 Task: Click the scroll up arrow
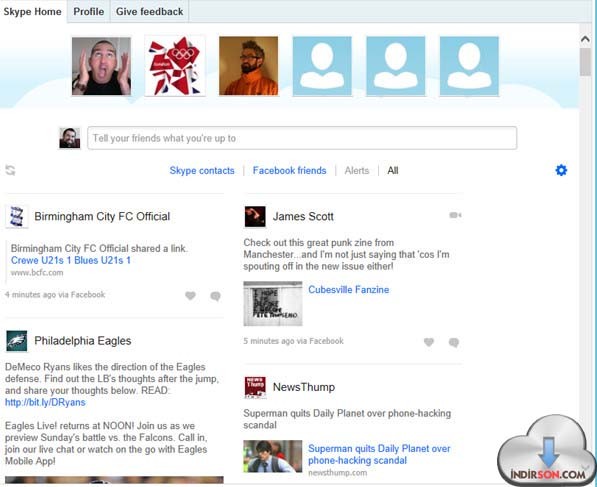[x=585, y=39]
